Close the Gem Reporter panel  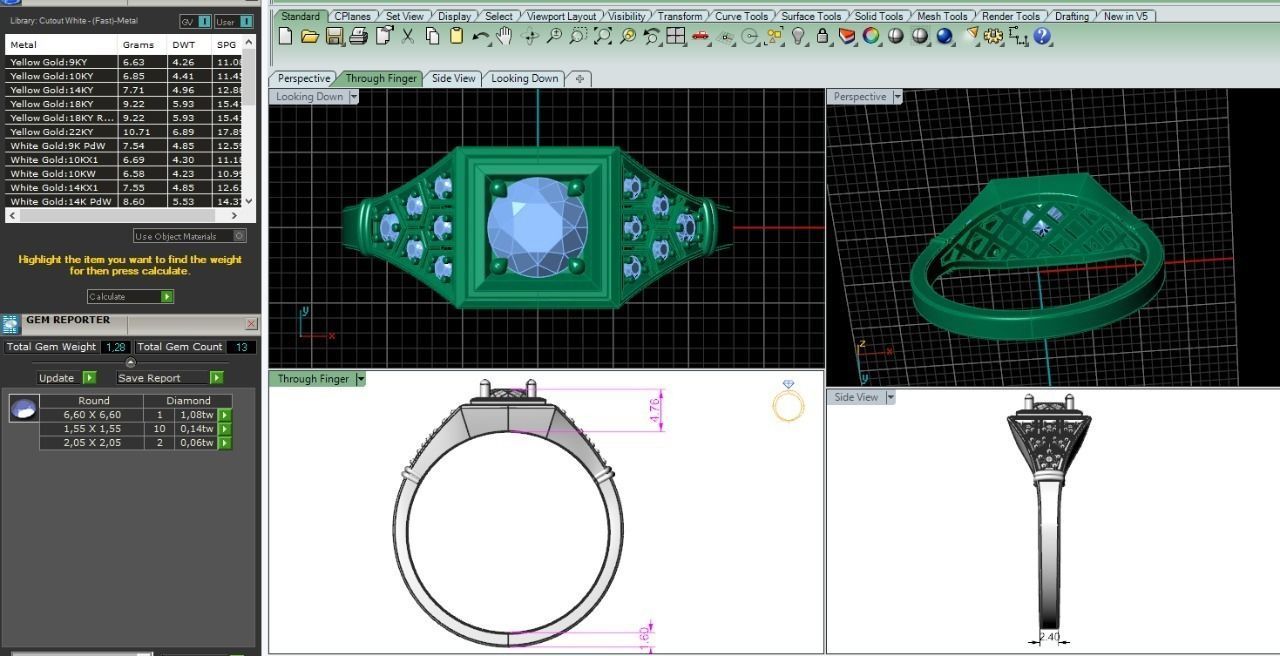coord(251,324)
